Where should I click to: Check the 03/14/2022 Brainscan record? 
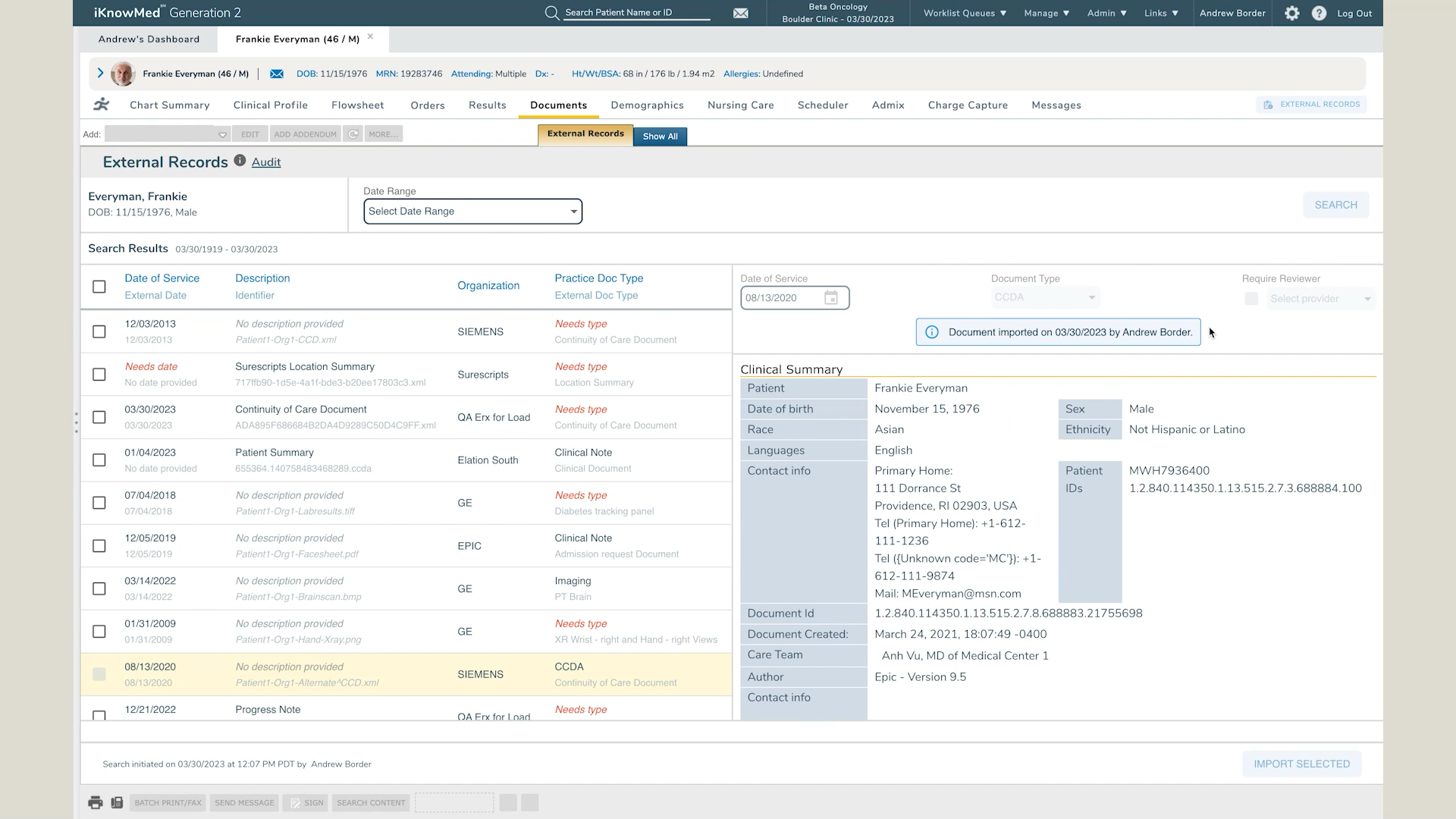[99, 588]
